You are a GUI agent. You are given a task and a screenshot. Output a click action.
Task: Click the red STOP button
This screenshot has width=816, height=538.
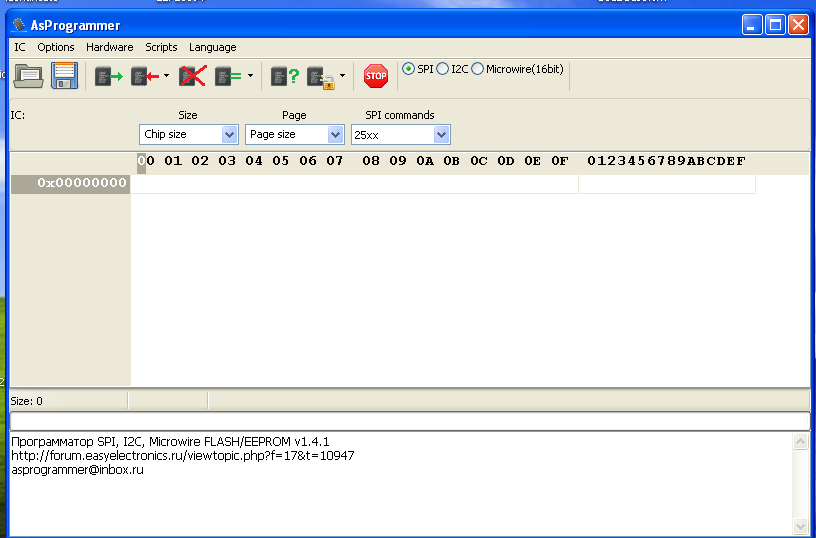click(x=376, y=76)
